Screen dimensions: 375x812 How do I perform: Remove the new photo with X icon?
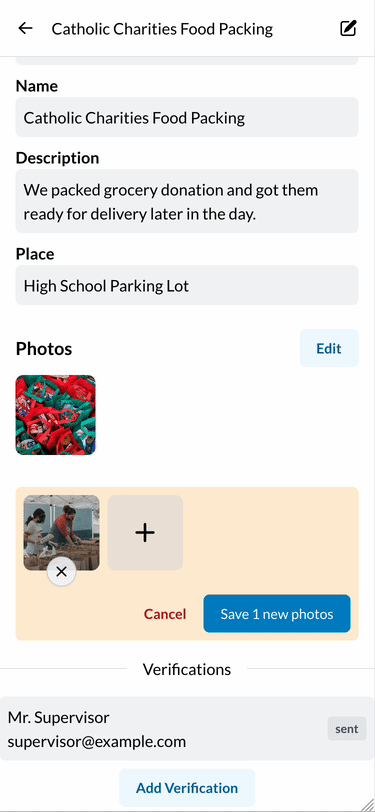pyautogui.click(x=62, y=572)
